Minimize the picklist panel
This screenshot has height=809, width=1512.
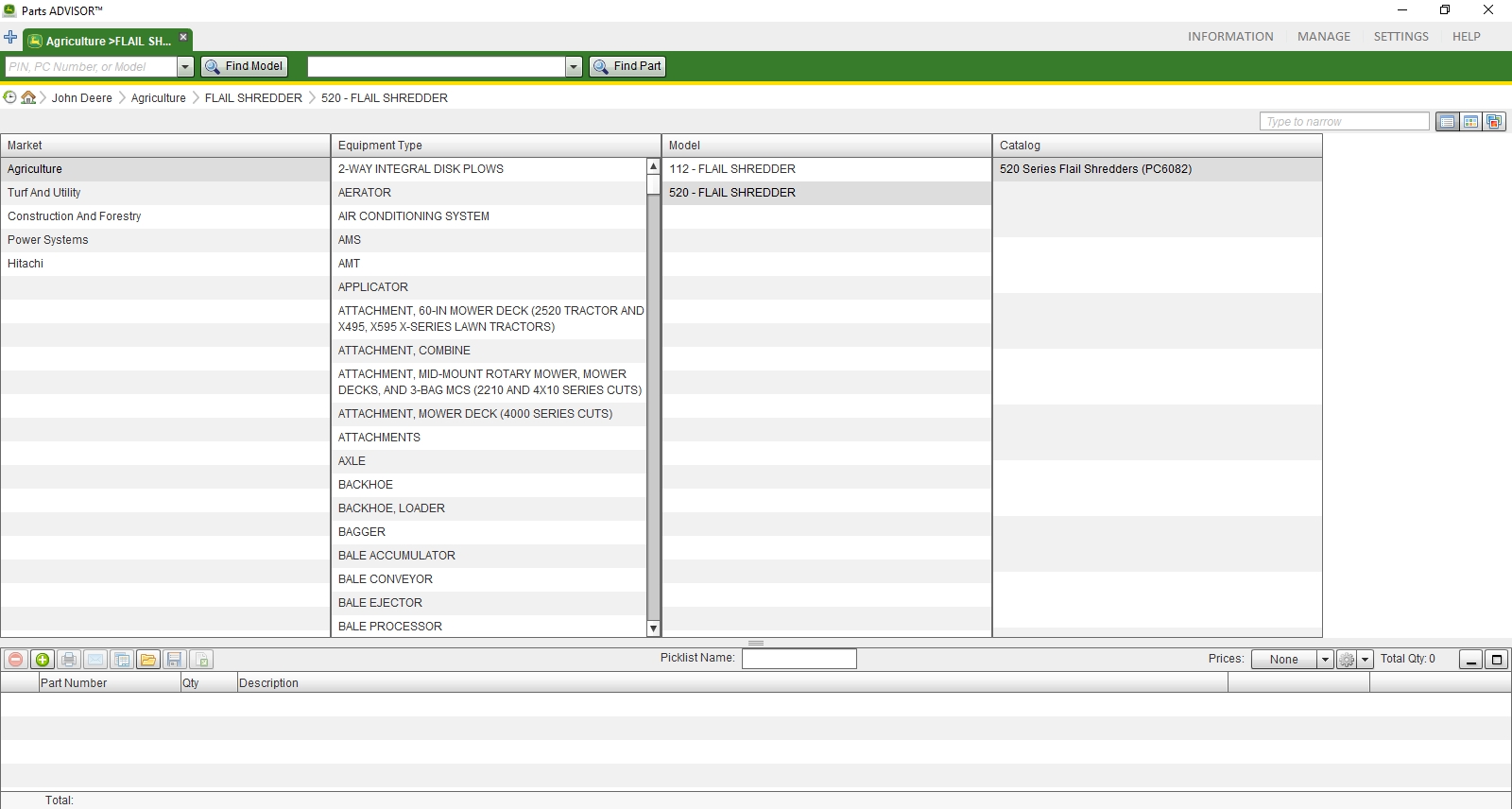tap(1470, 660)
